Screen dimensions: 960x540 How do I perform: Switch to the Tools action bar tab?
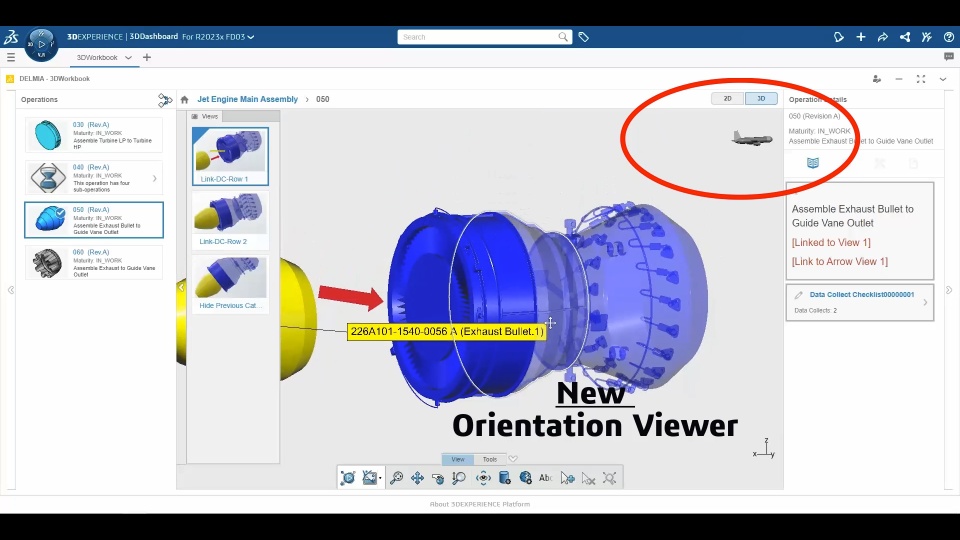pos(490,459)
